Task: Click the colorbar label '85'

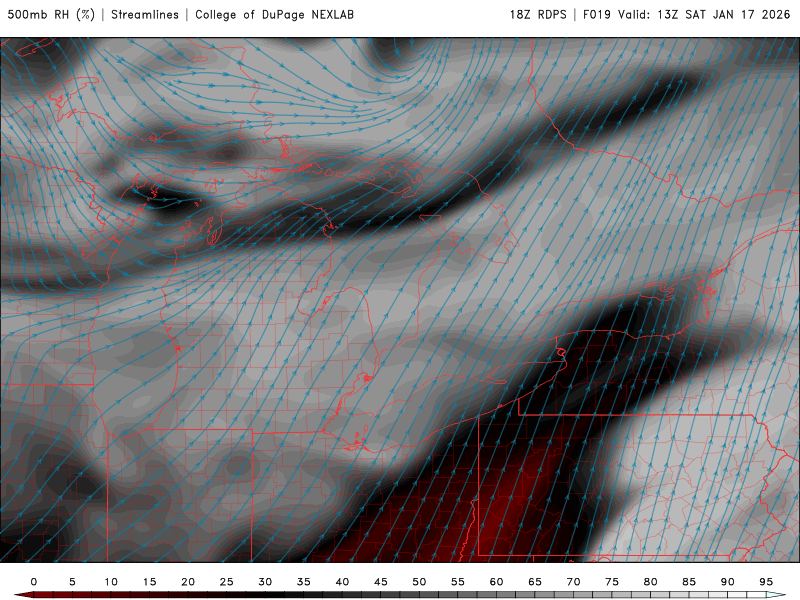Action: [x=689, y=582]
